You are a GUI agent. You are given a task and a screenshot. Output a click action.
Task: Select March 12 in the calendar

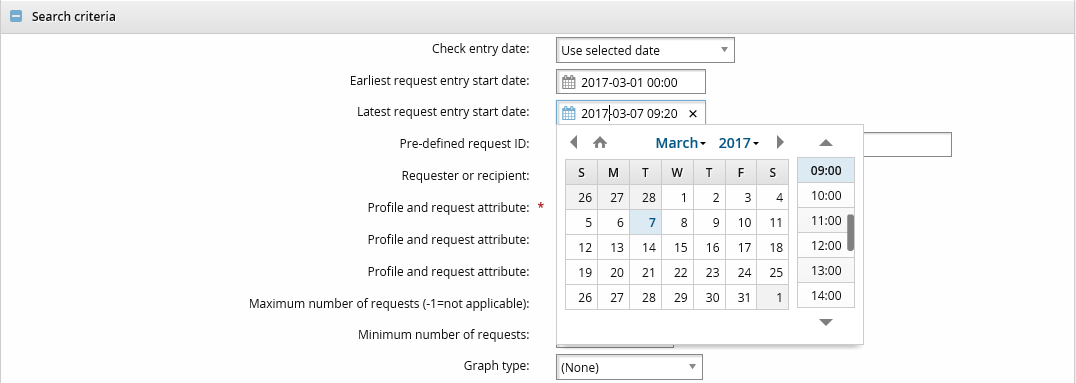[x=582, y=248]
